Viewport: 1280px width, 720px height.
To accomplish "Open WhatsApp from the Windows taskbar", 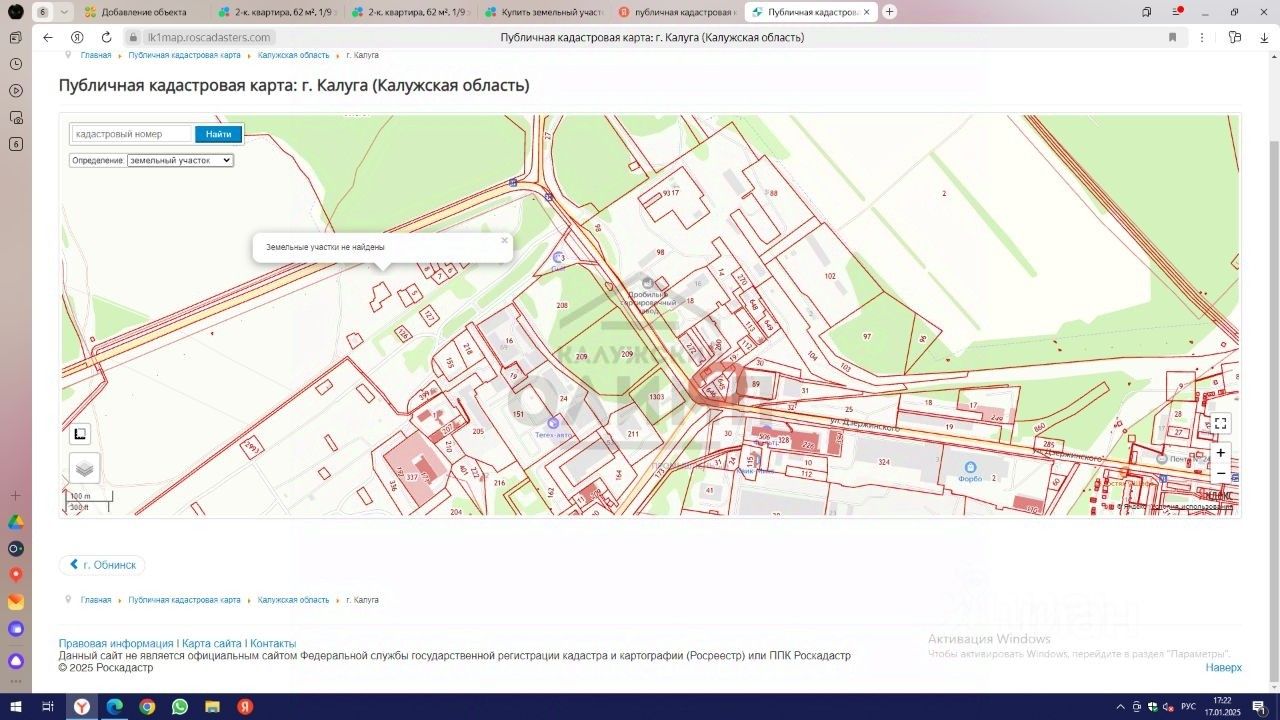I will point(180,707).
